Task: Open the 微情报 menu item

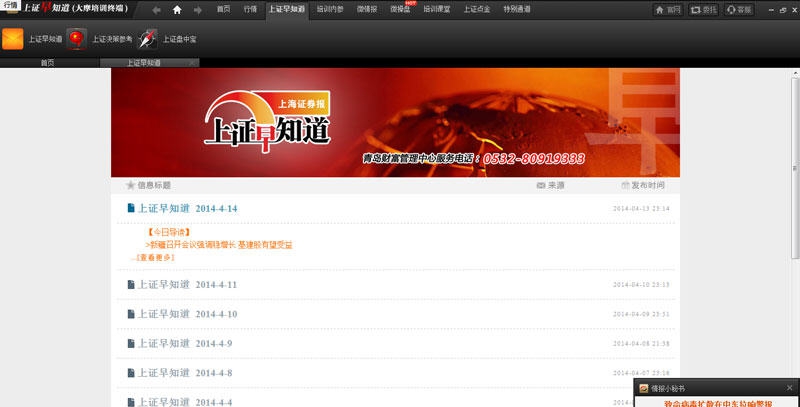Action: [x=367, y=9]
